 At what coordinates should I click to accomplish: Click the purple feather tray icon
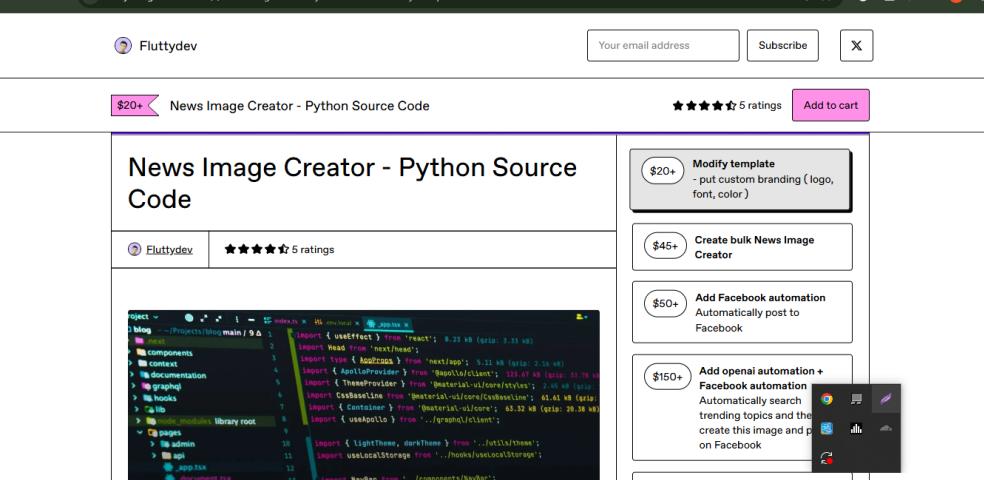click(x=884, y=398)
